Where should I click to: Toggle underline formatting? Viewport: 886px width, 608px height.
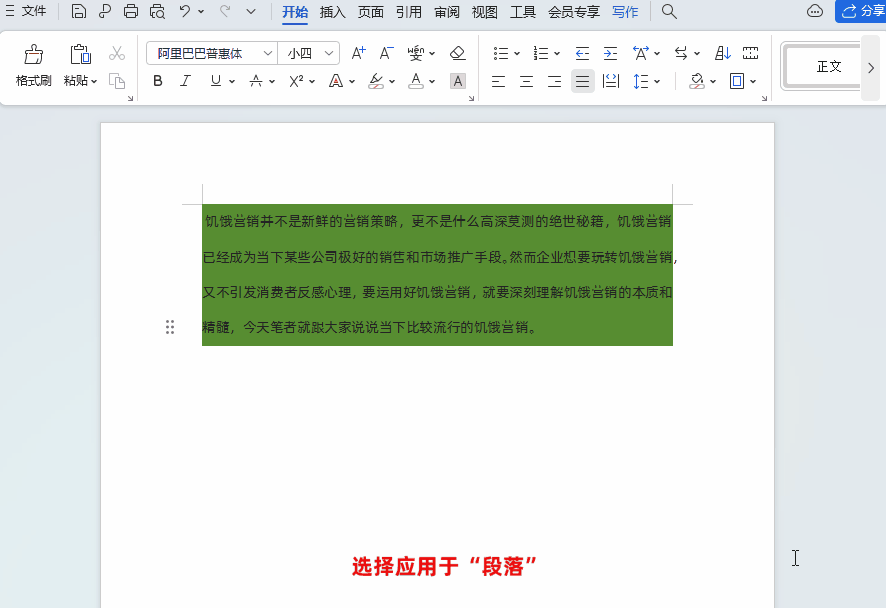pyautogui.click(x=215, y=81)
